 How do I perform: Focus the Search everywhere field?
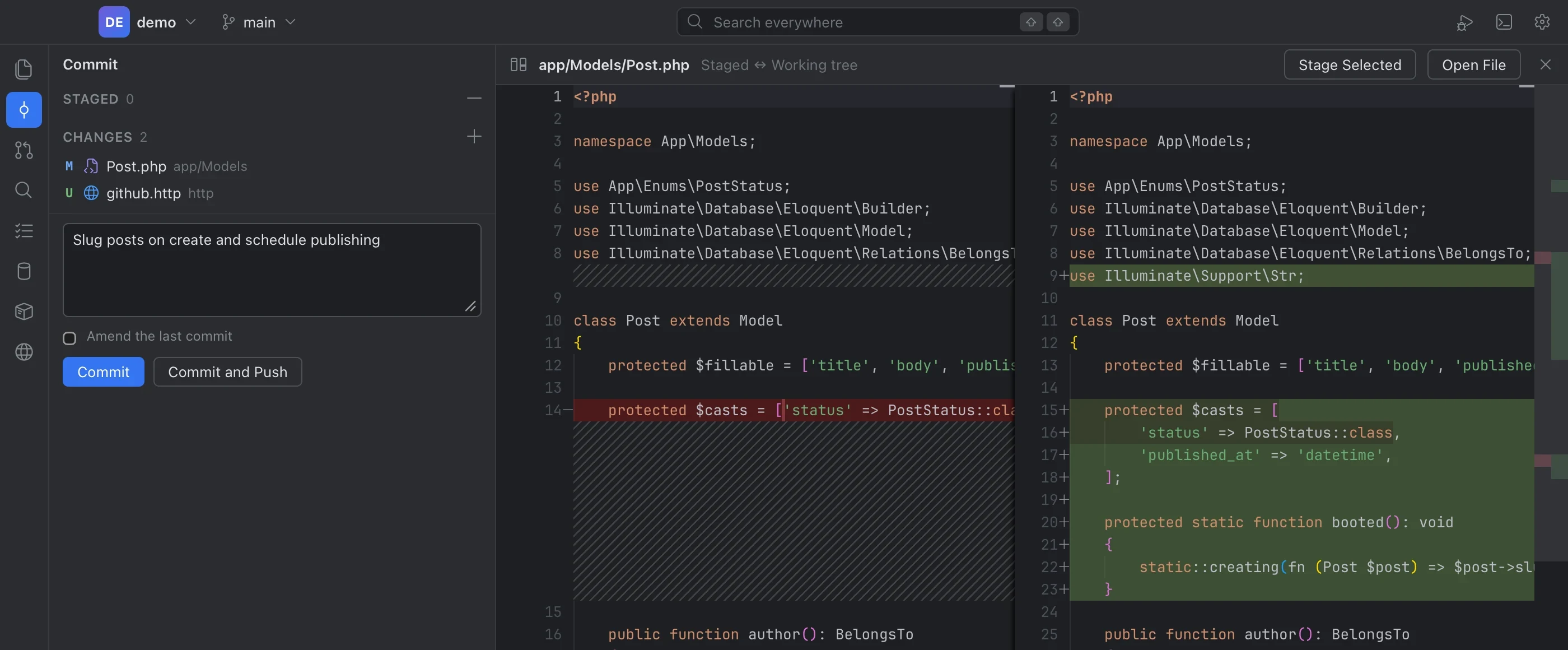click(x=877, y=22)
